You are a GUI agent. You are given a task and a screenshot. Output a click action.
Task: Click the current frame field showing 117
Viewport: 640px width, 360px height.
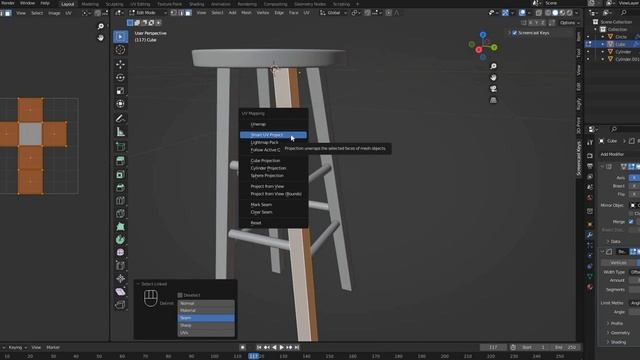[x=493, y=347]
